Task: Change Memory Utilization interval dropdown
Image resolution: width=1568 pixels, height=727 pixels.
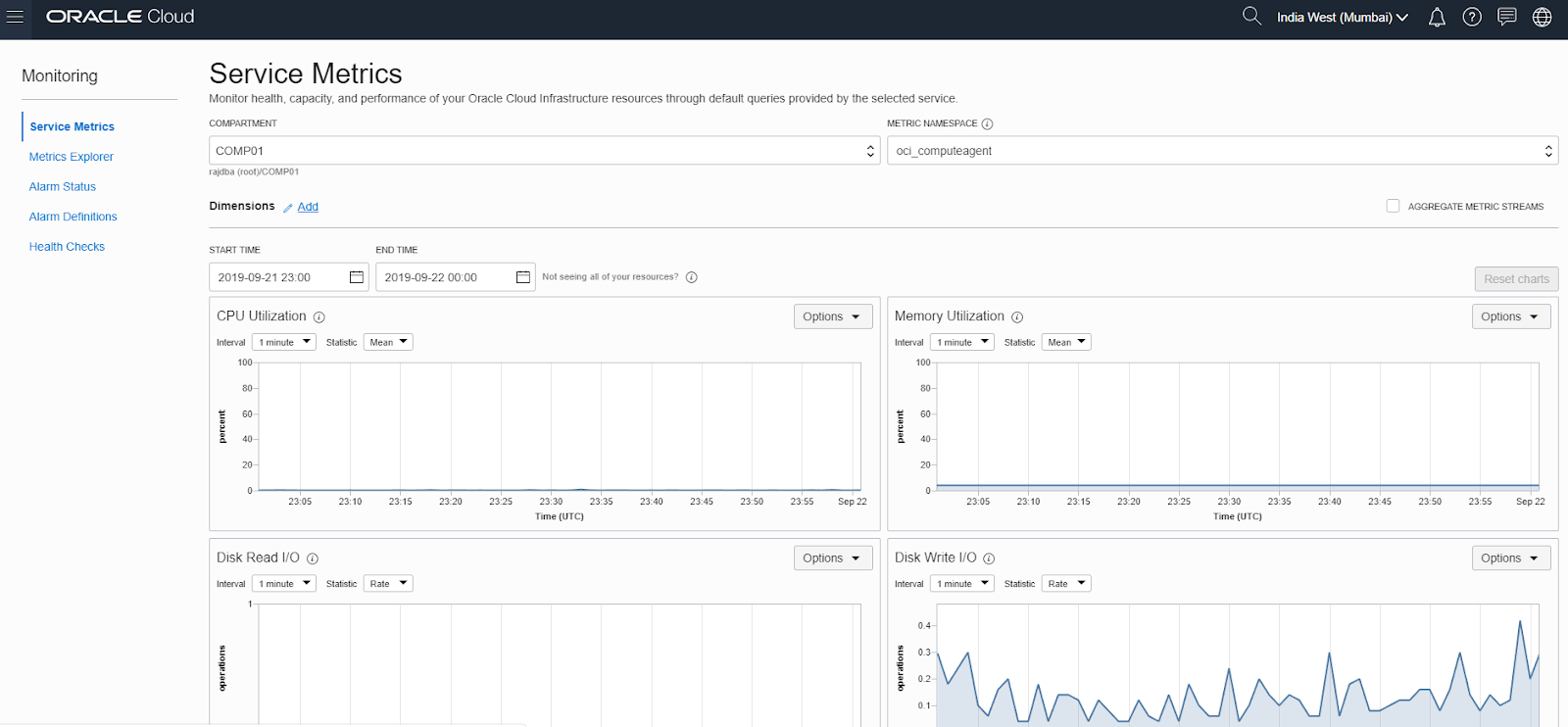Action: 962,342
